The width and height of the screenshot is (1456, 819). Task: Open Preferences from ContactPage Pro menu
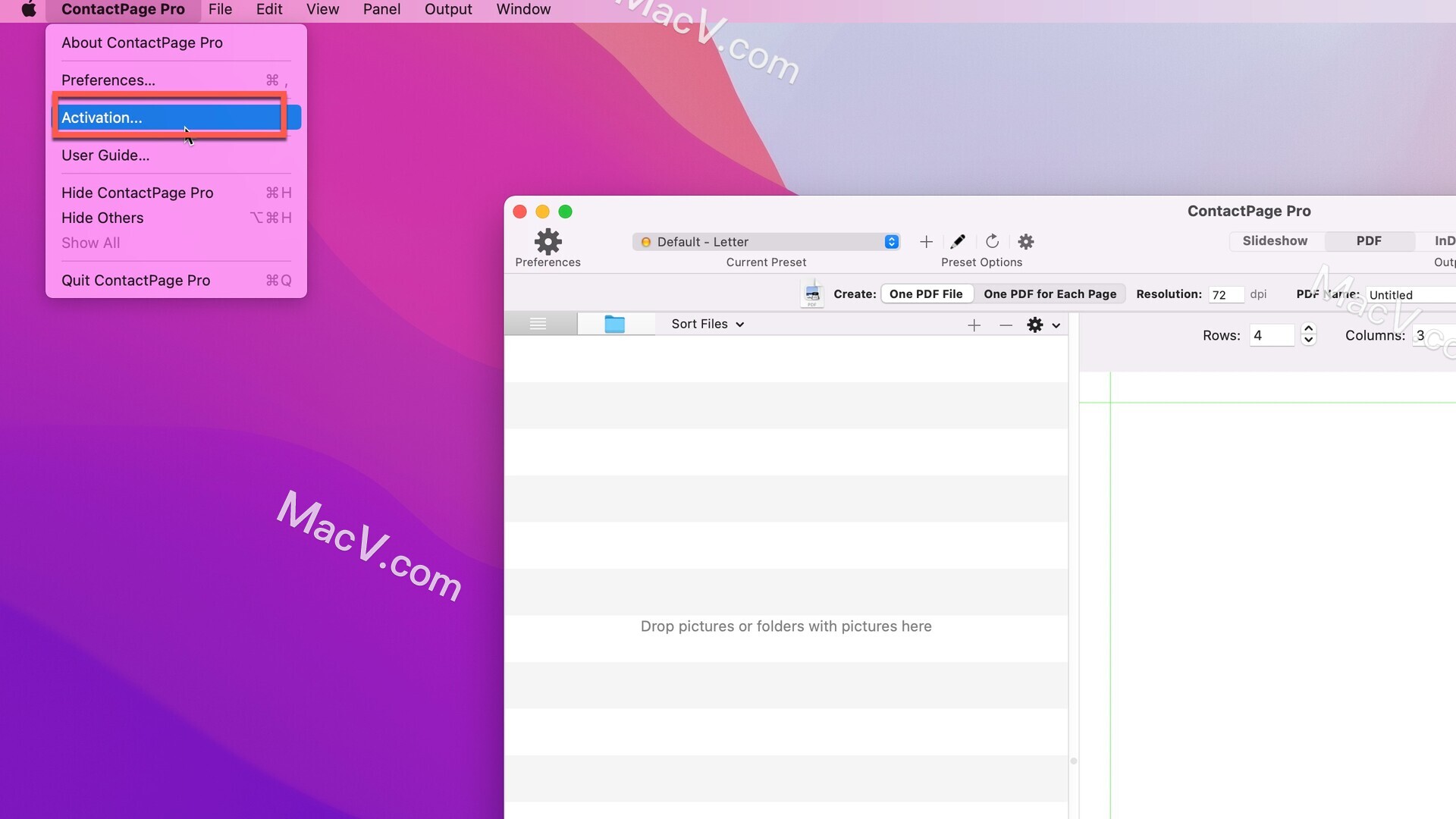(x=108, y=79)
